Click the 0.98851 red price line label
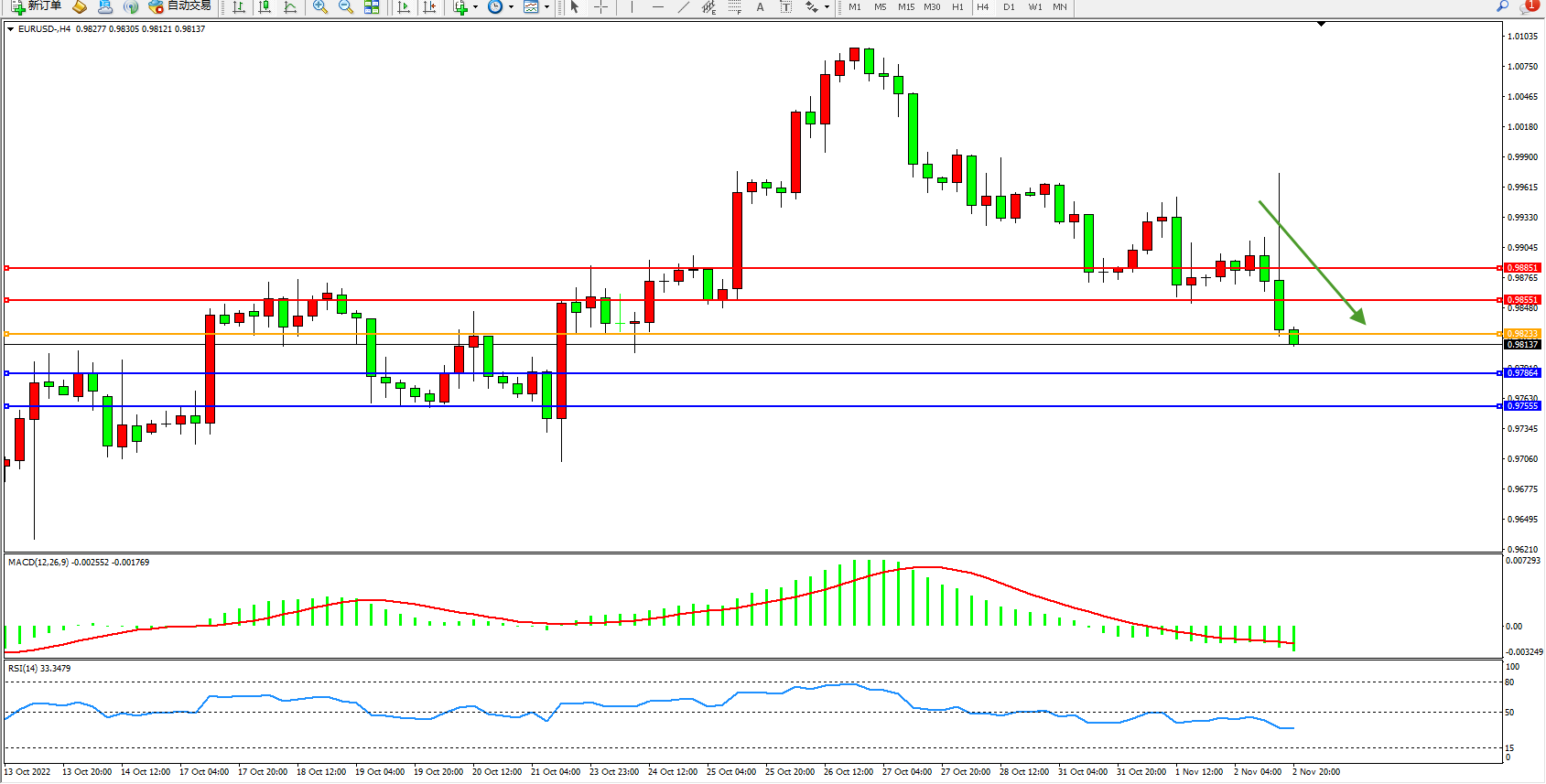The height and width of the screenshot is (784, 1546). 1522,268
